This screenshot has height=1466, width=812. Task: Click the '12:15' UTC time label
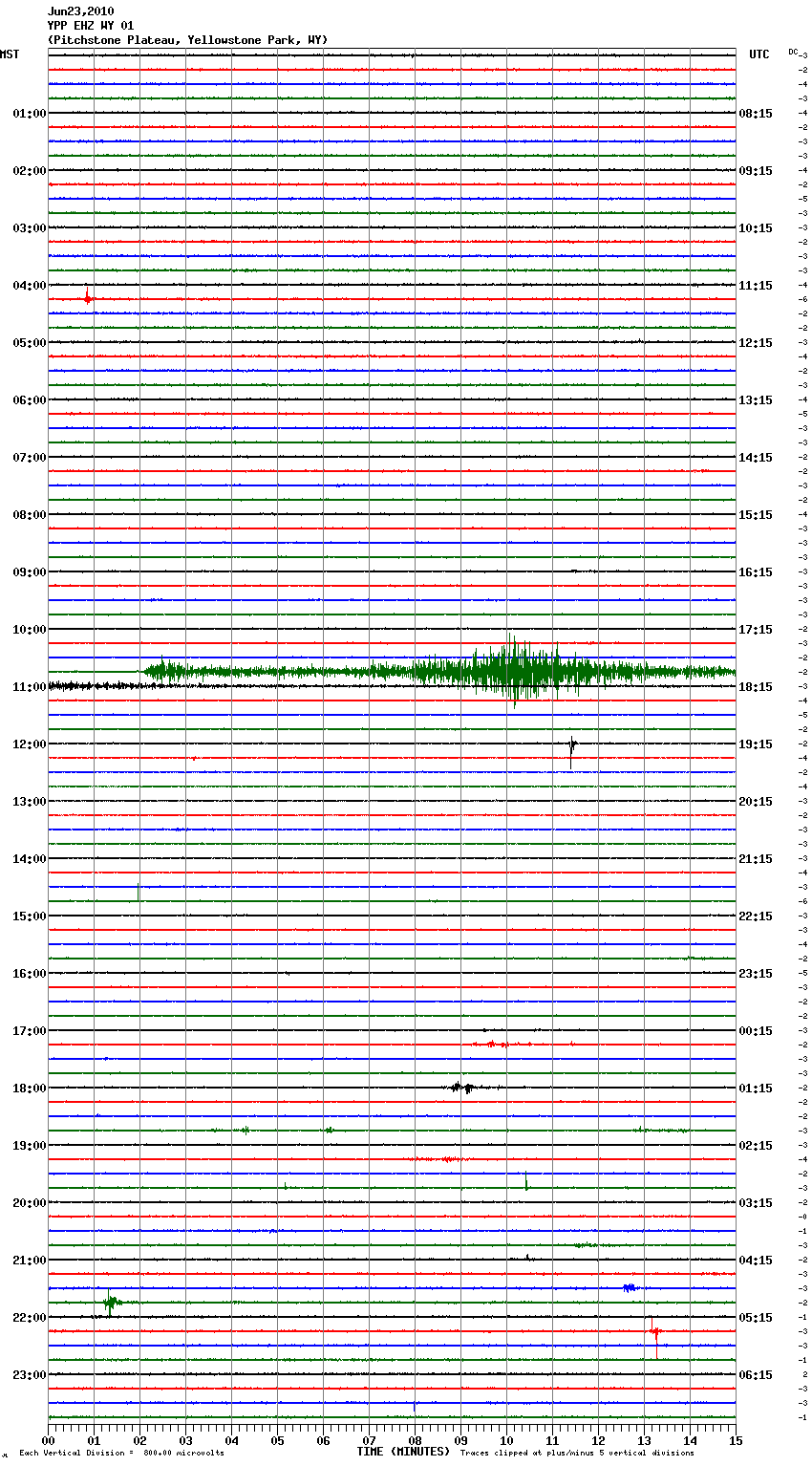[x=756, y=343]
